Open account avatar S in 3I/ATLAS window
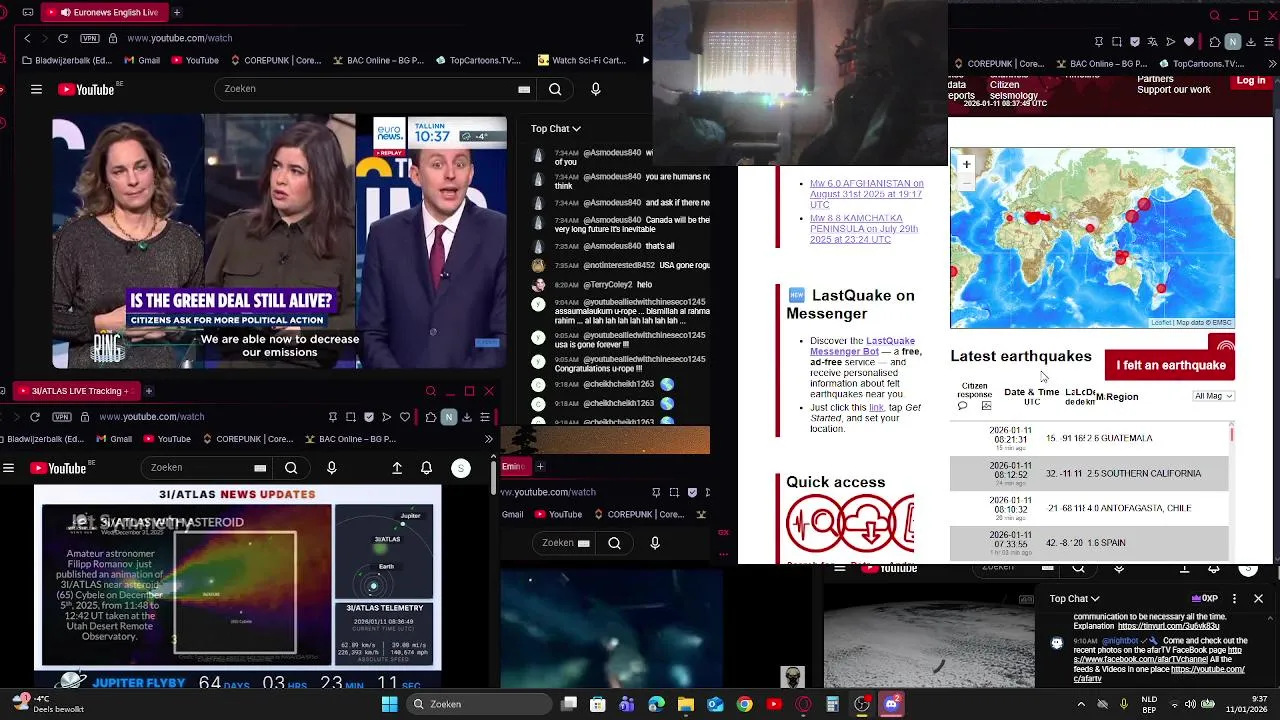 tap(461, 468)
